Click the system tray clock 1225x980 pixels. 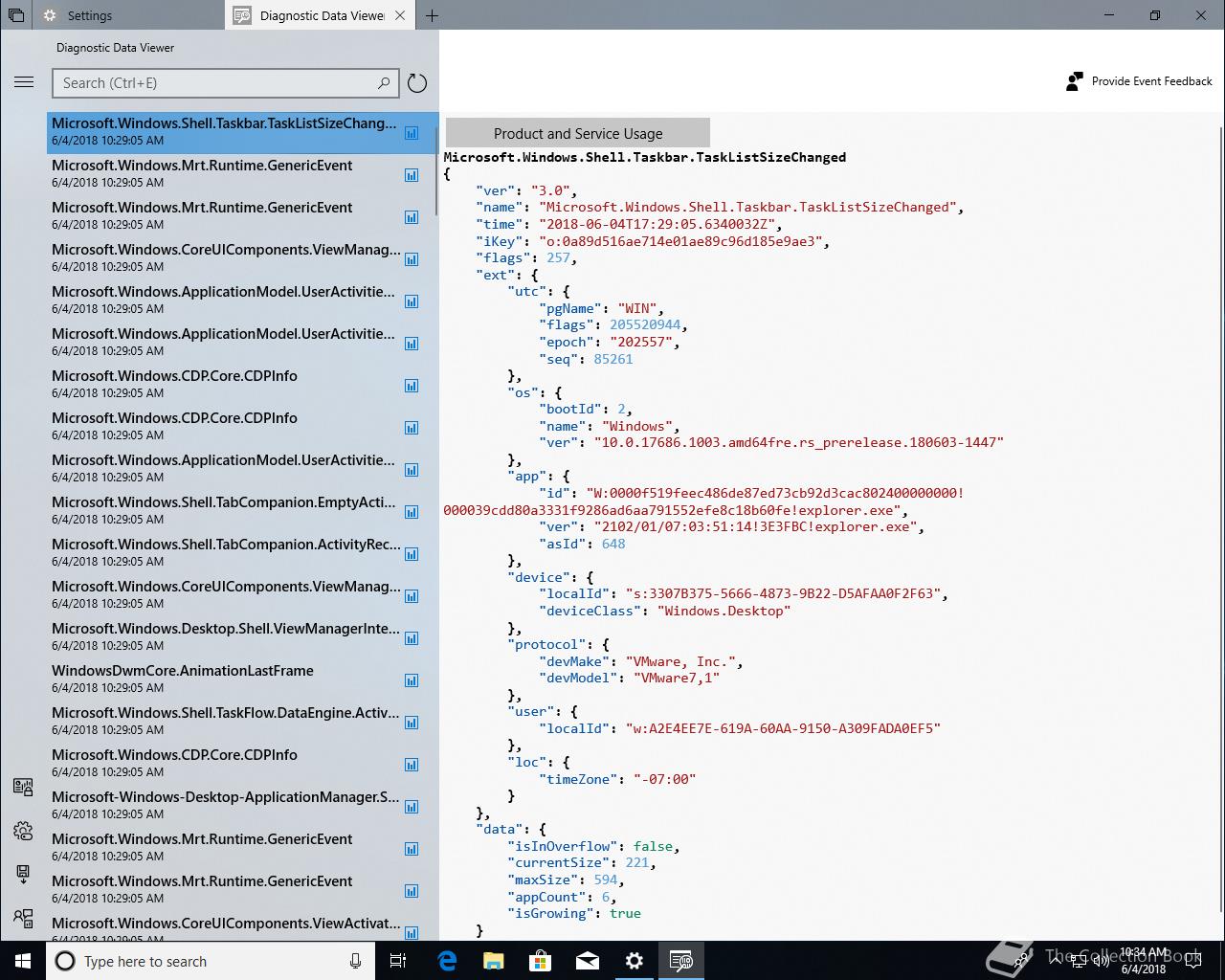coord(1143,961)
